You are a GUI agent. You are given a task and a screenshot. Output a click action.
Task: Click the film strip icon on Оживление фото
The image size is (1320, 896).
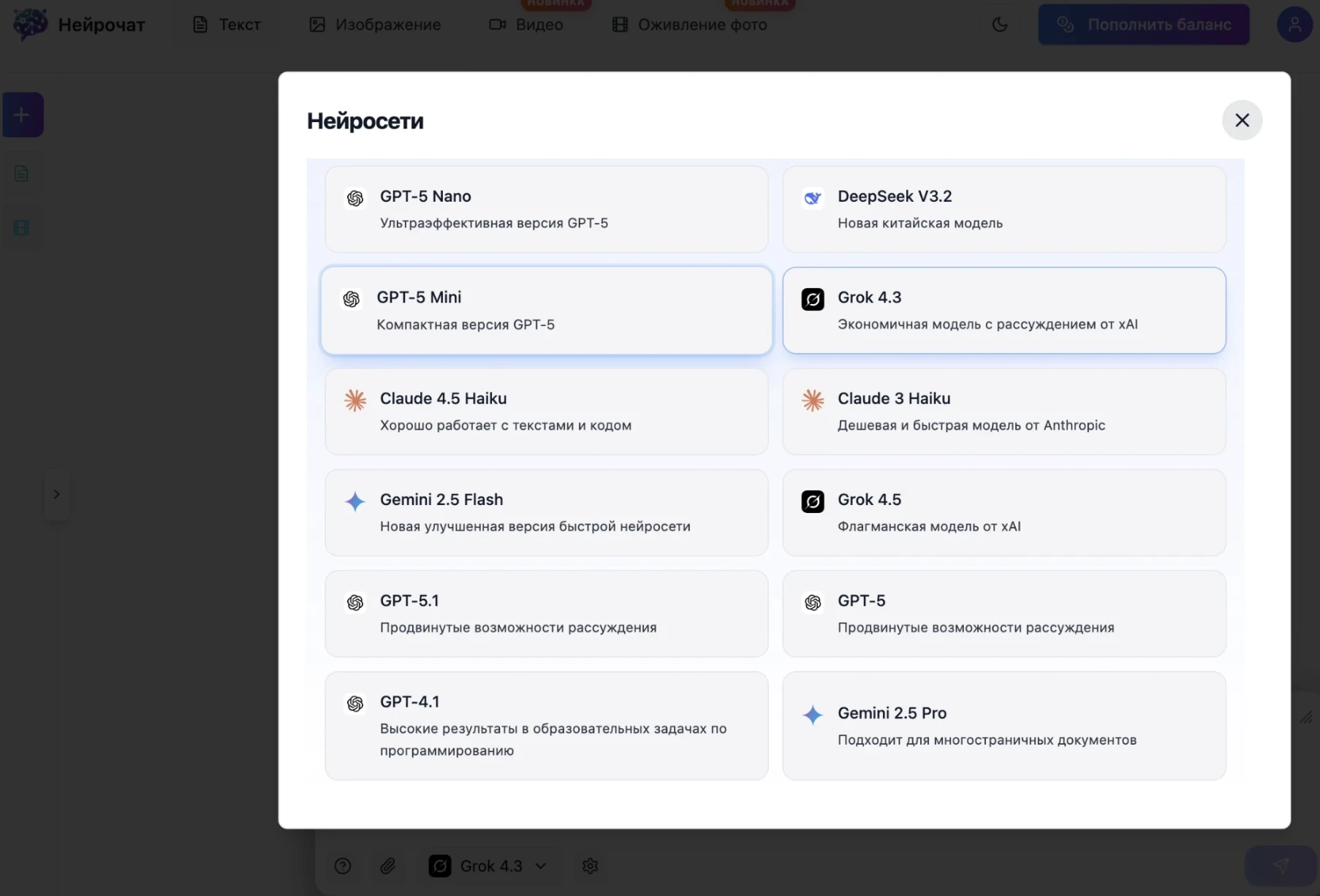(x=620, y=25)
